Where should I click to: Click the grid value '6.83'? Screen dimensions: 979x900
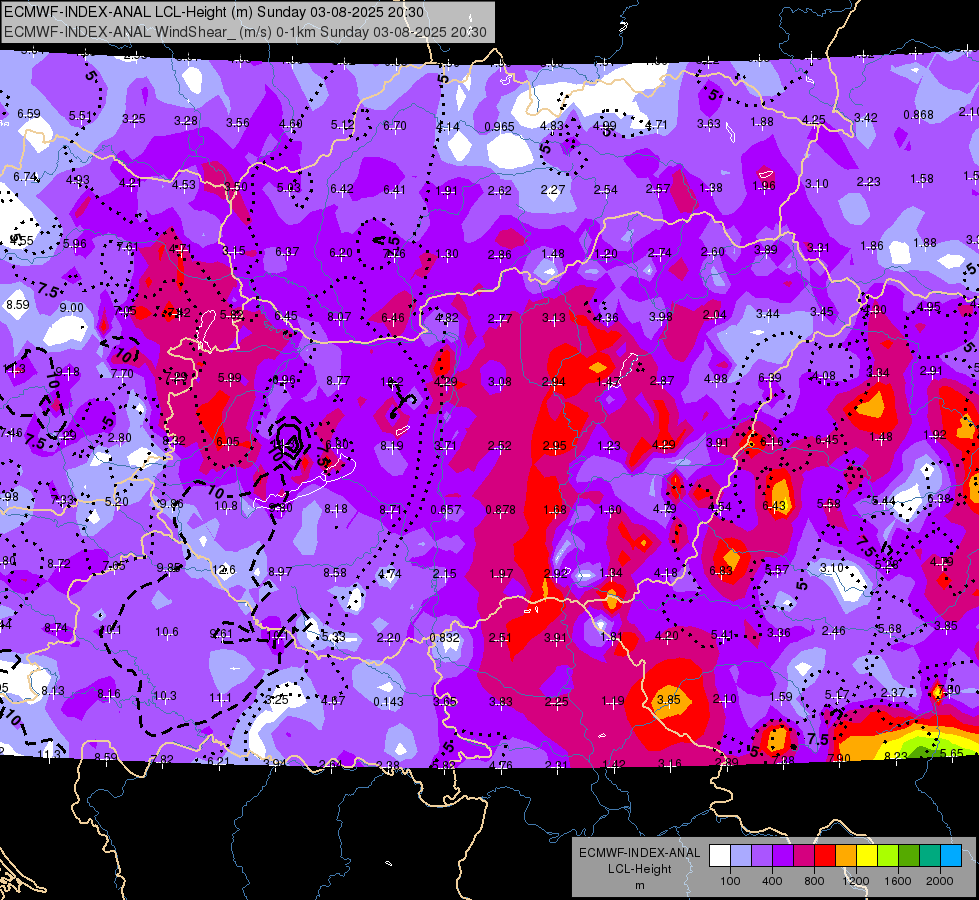click(x=721, y=571)
